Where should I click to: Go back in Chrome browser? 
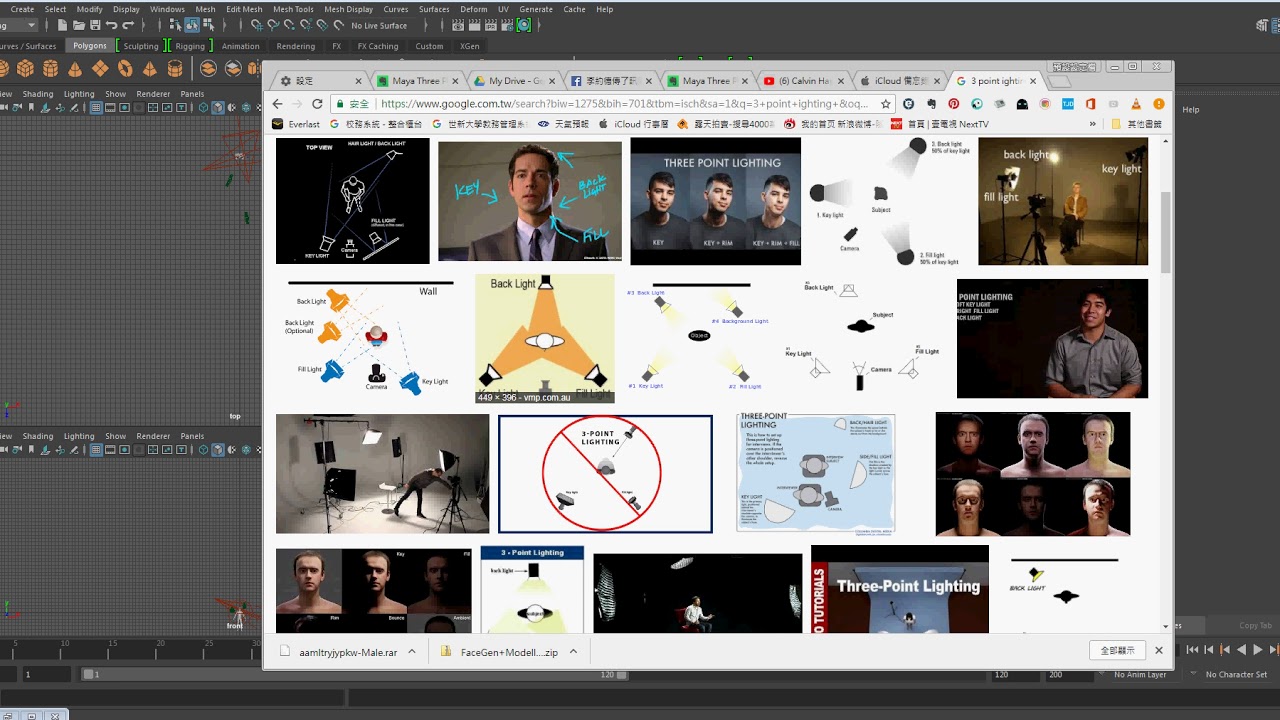click(278, 104)
